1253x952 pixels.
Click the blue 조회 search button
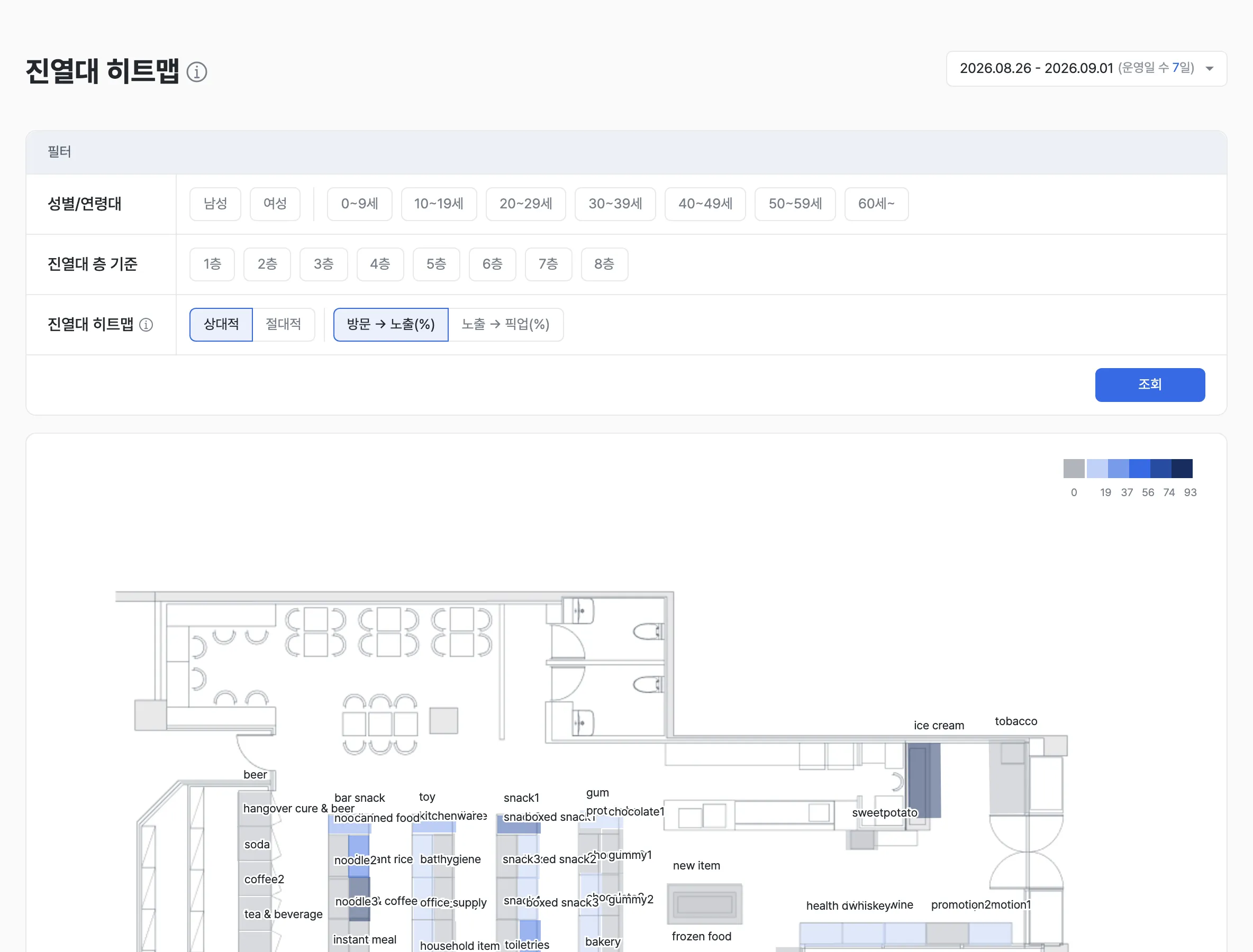tap(1150, 385)
